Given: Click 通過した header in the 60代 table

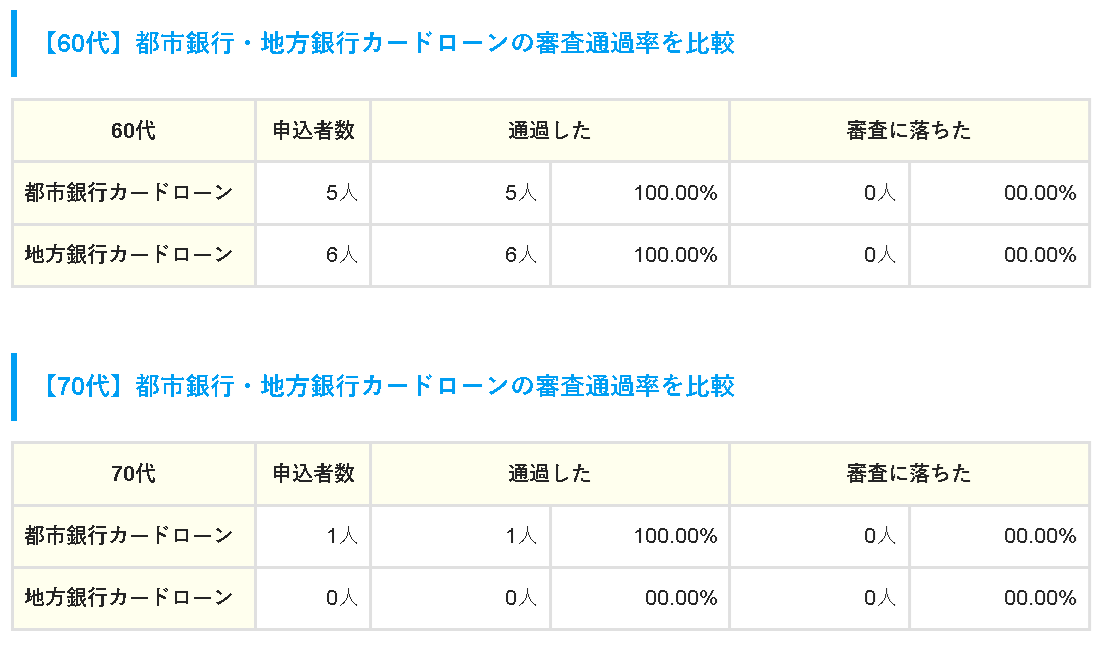Looking at the screenshot, I should (x=549, y=131).
